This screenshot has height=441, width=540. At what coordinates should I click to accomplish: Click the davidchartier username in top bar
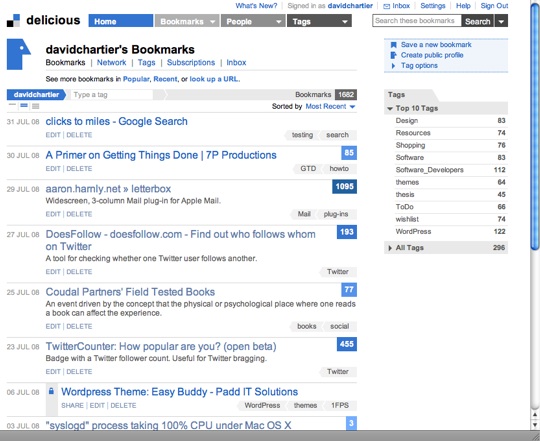[350, 6]
